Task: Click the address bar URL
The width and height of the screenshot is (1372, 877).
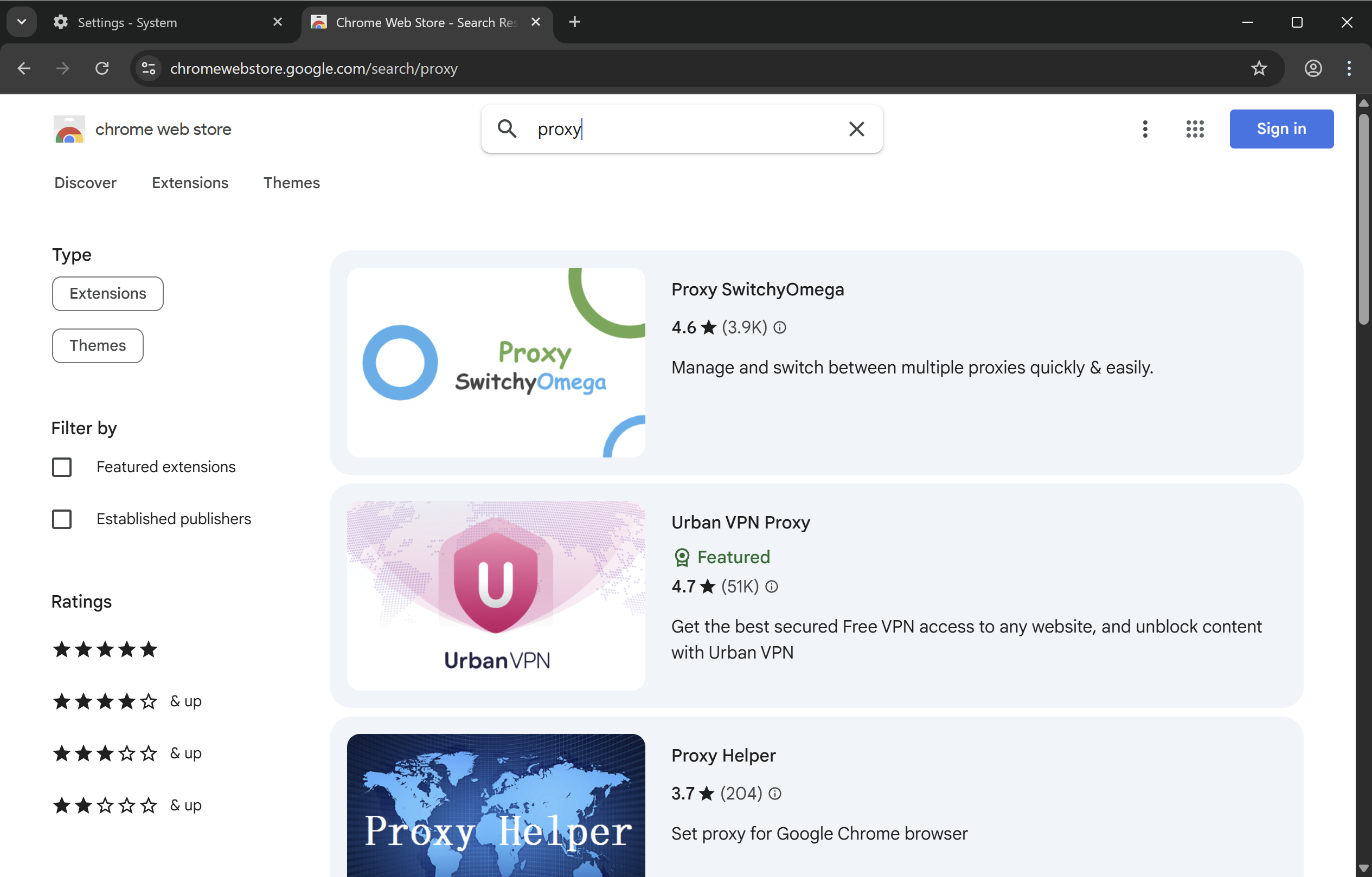Action: coord(314,69)
